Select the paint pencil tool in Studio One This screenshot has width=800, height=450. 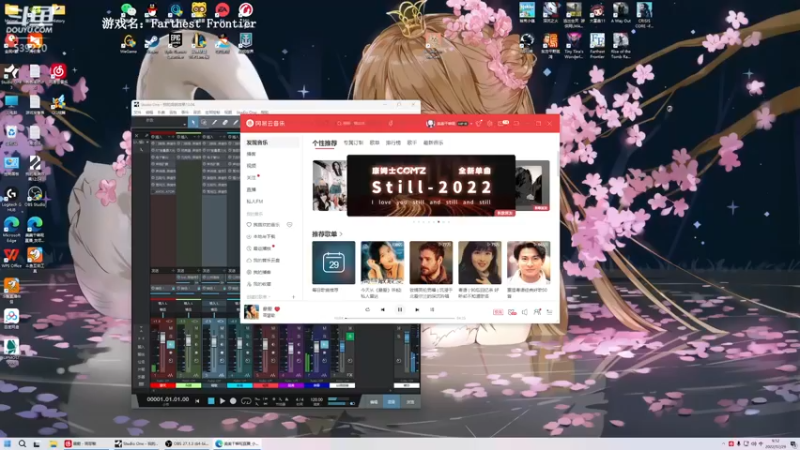click(214, 122)
